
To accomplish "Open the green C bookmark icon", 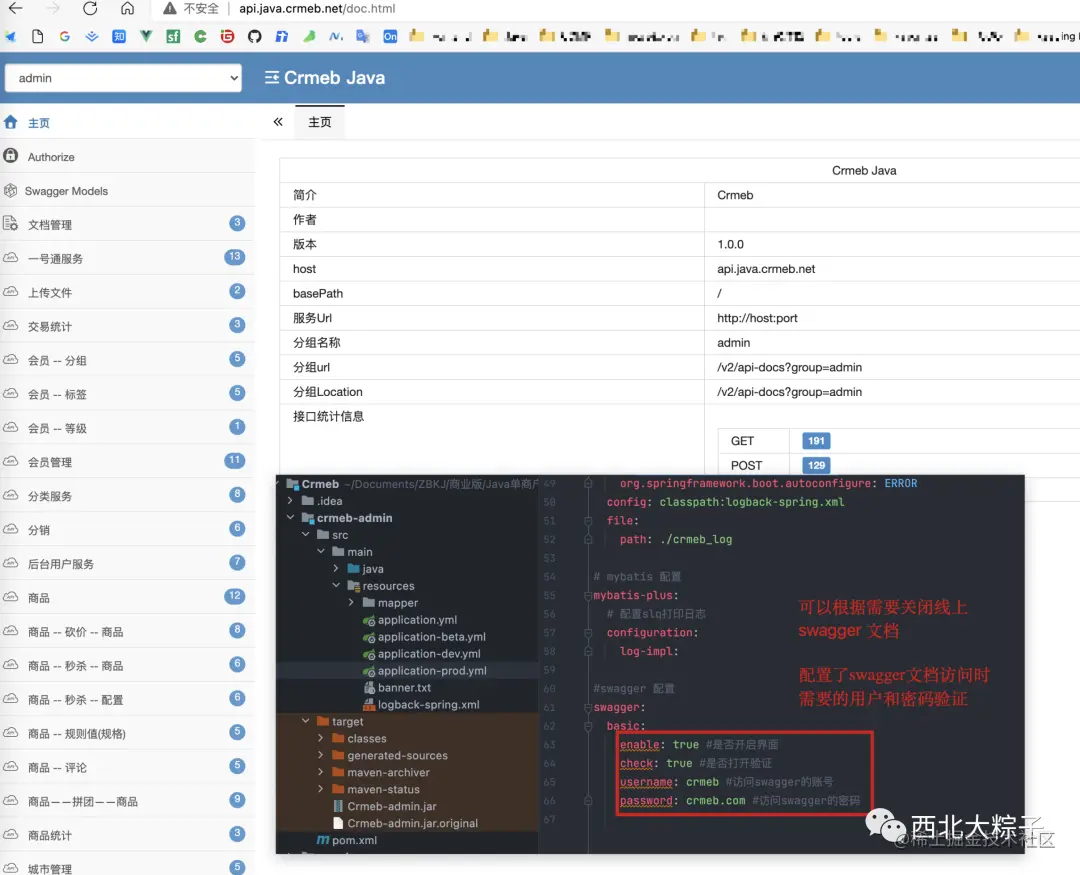I will [x=200, y=37].
